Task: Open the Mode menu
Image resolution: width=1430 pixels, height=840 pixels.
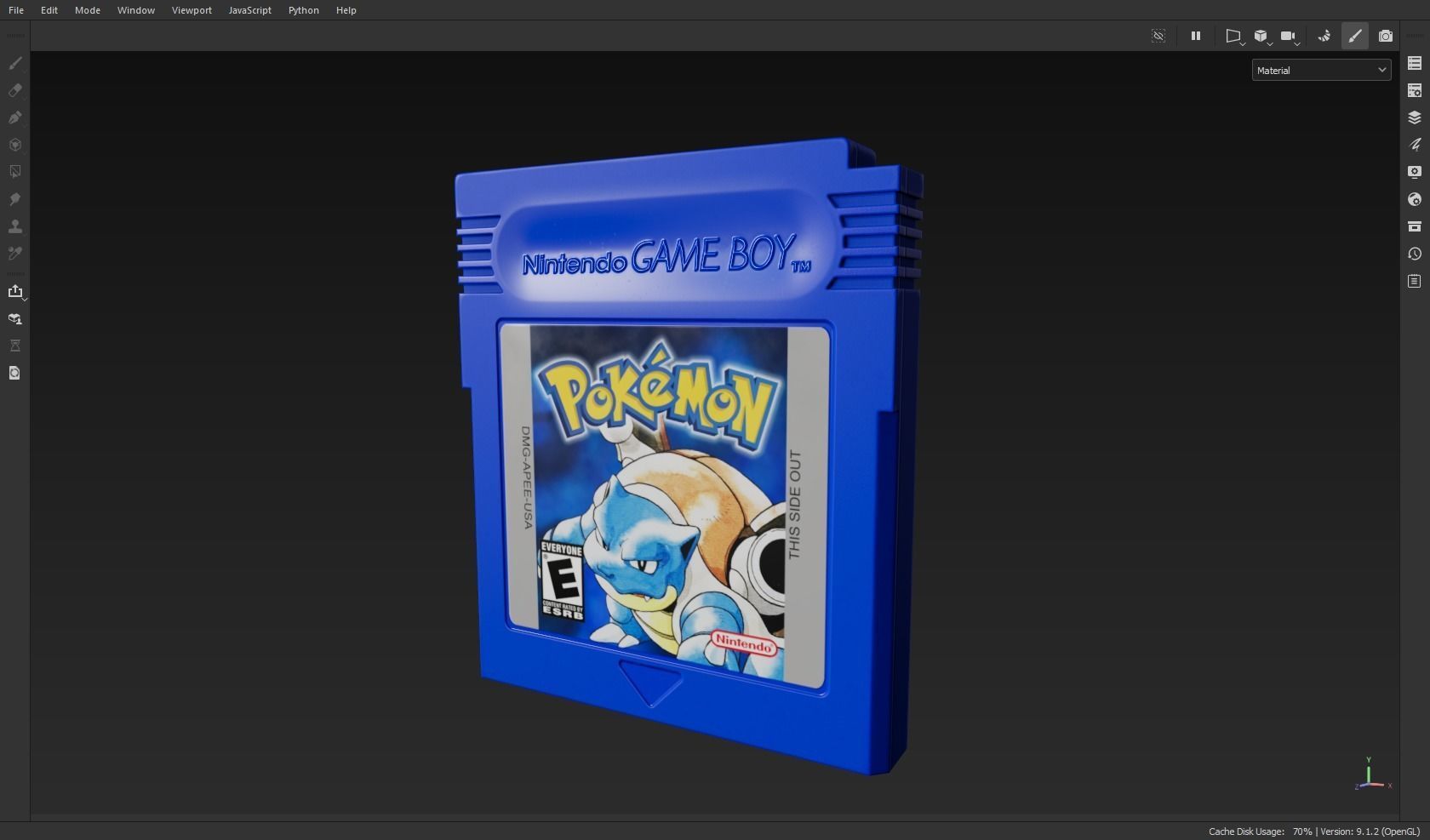Action: [x=88, y=10]
